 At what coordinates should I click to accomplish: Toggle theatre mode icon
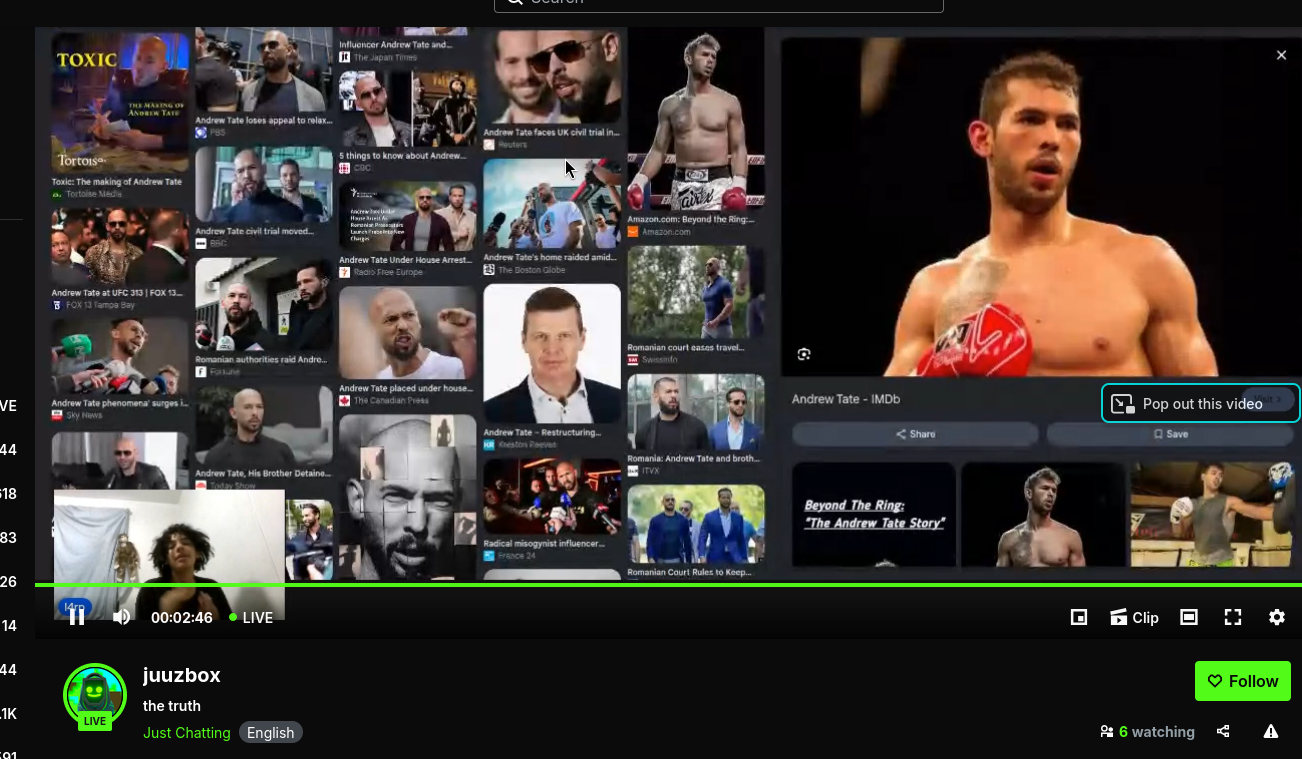(x=1189, y=617)
